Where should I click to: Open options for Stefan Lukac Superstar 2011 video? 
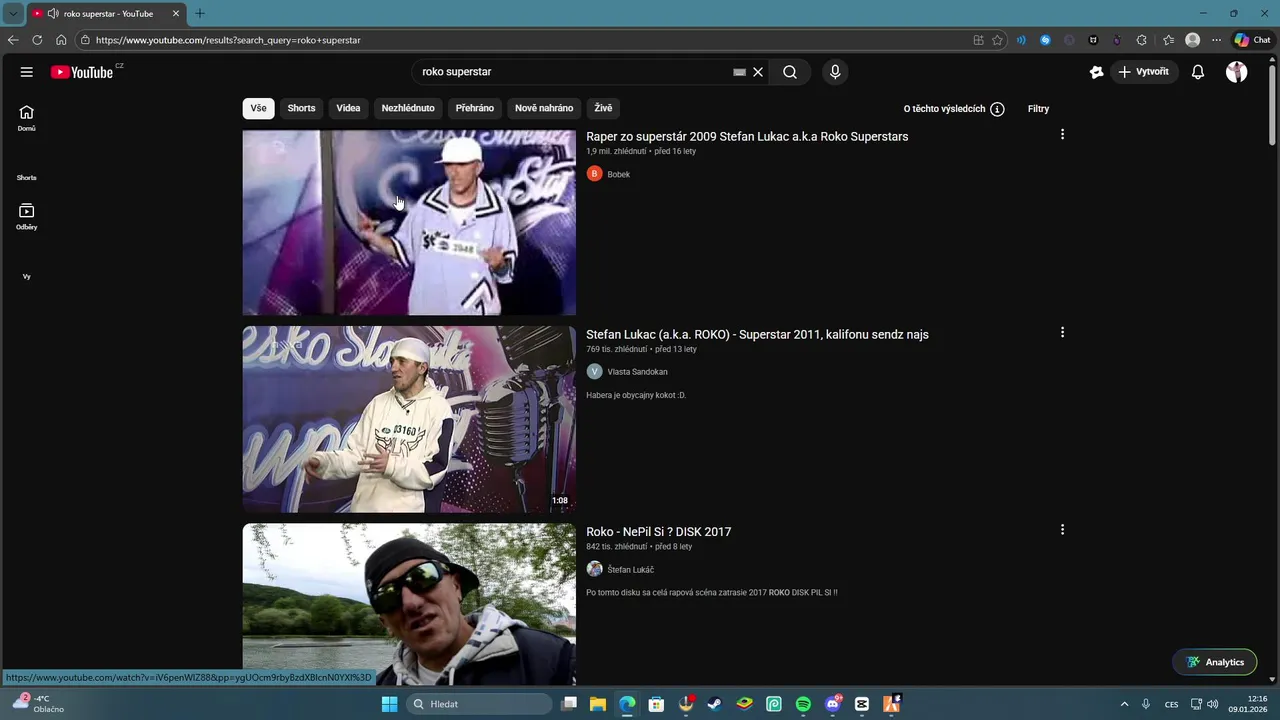[x=1062, y=332]
